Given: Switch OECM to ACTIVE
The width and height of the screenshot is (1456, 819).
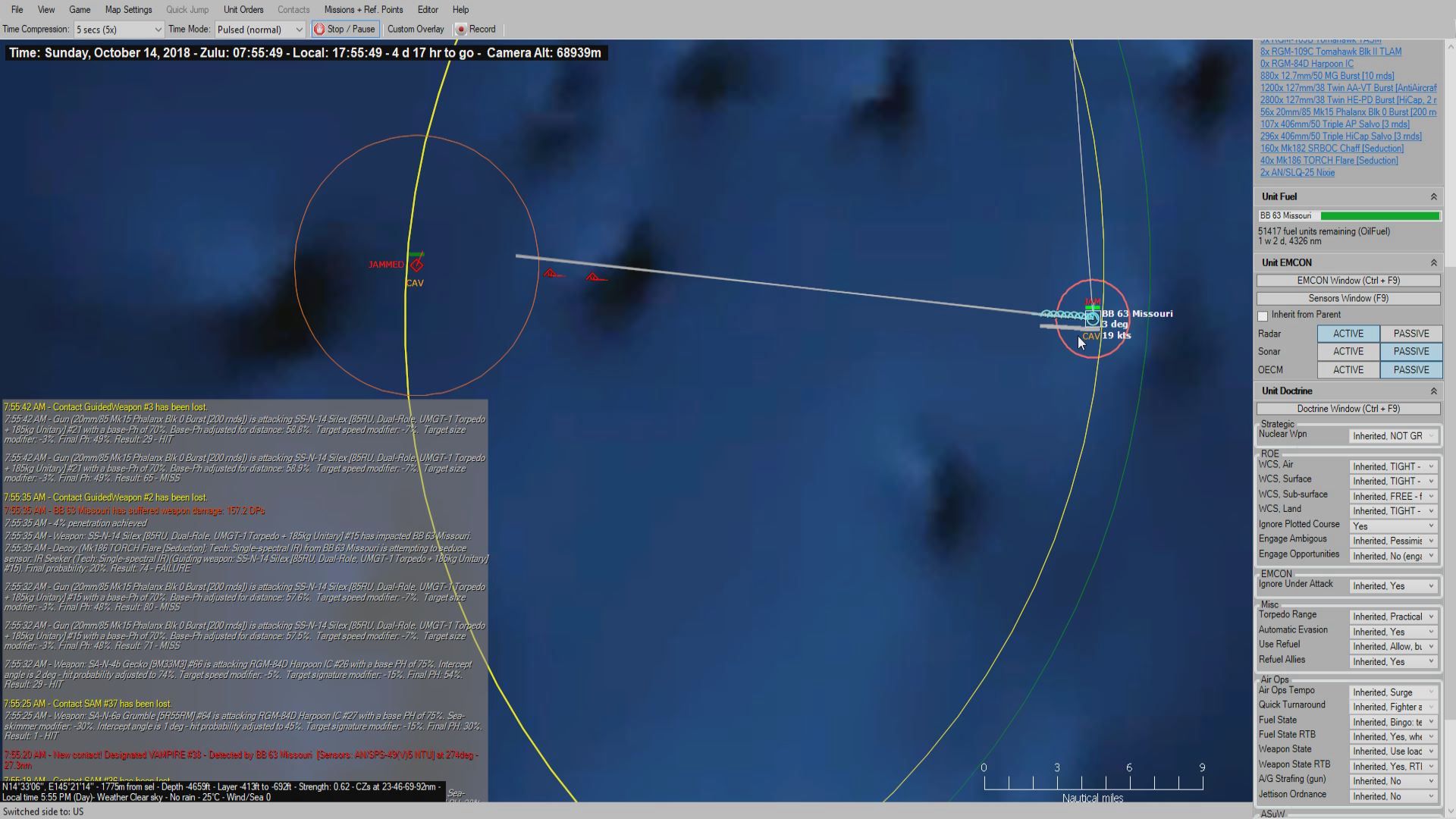Looking at the screenshot, I should pos(1348,370).
